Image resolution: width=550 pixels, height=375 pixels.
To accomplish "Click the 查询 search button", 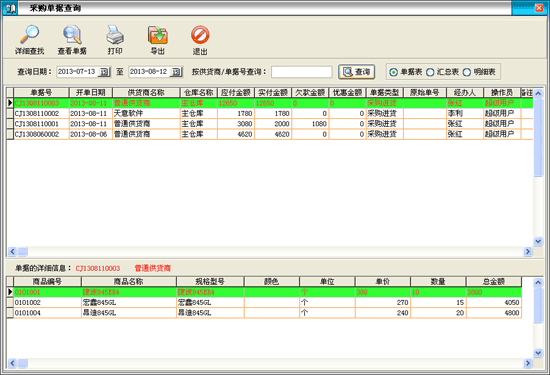I will point(356,72).
